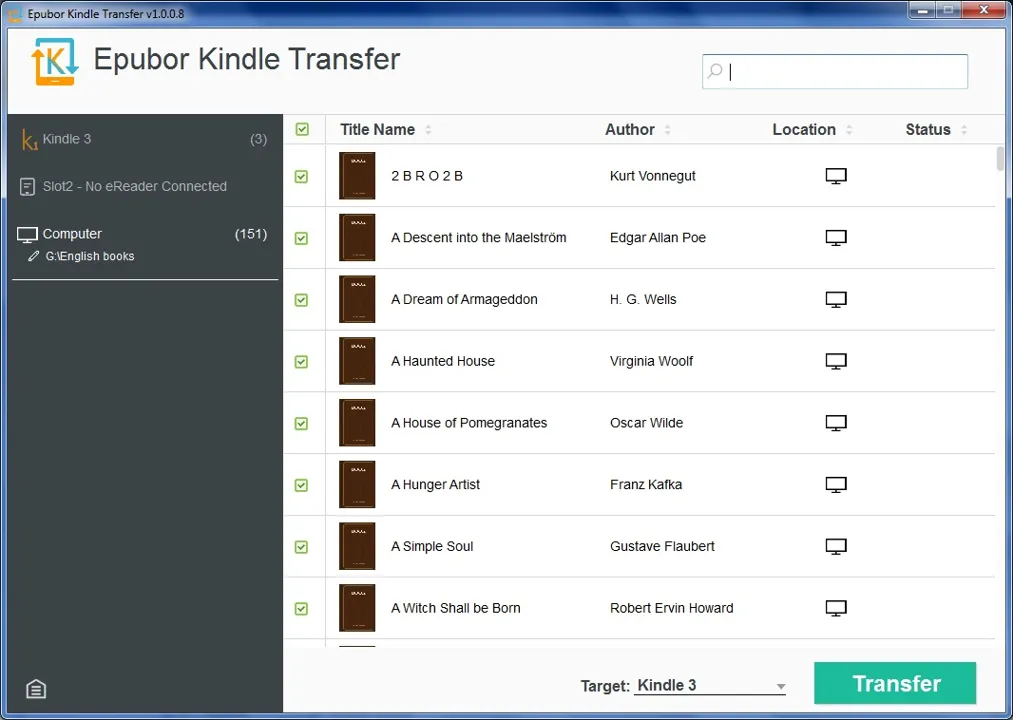Uncheck A Haunted House checkbox
This screenshot has height=720, width=1013.
click(x=302, y=362)
